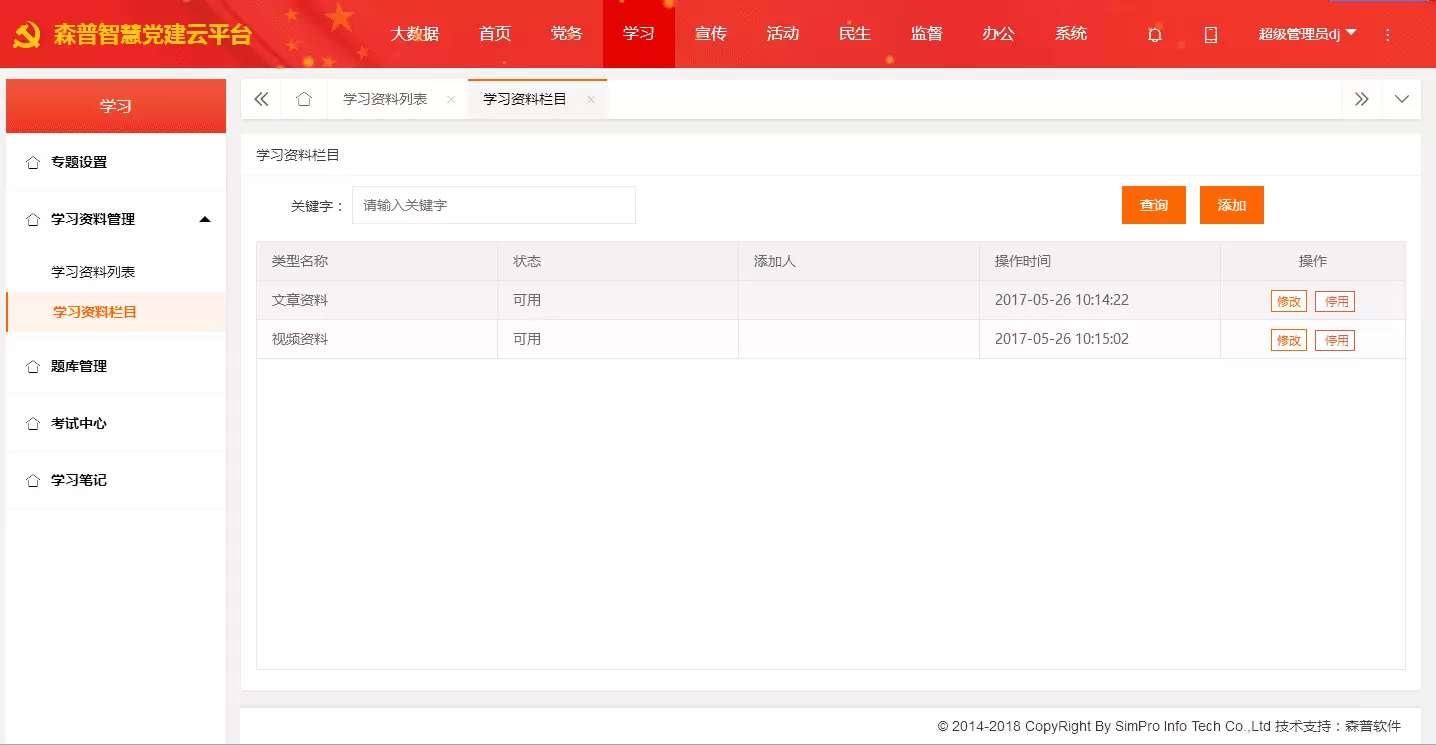
Task: Click the party emblem logo icon
Action: pyautogui.click(x=26, y=35)
